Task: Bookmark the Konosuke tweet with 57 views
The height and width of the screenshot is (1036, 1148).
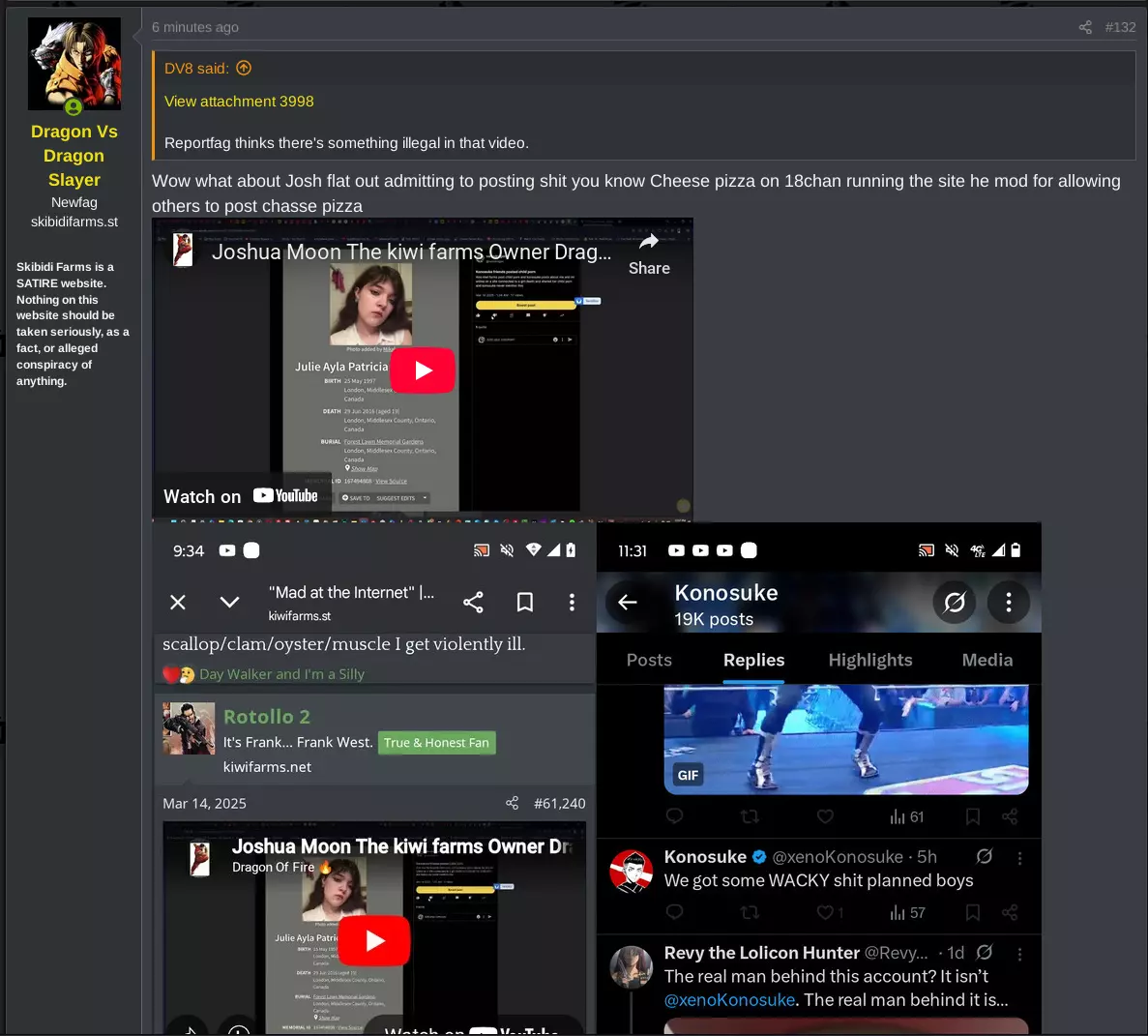Action: click(x=972, y=912)
